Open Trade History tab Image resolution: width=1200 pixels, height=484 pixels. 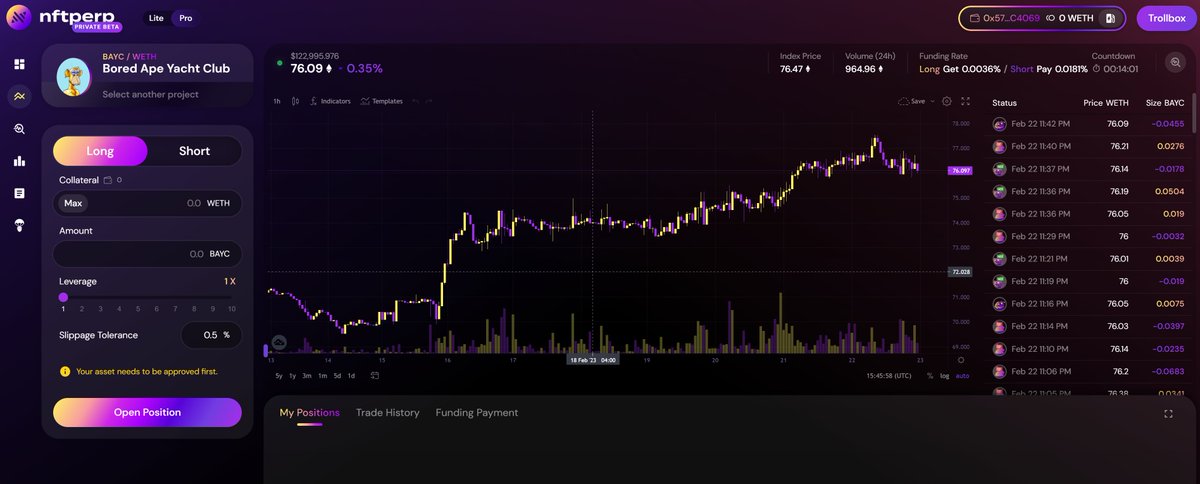388,412
